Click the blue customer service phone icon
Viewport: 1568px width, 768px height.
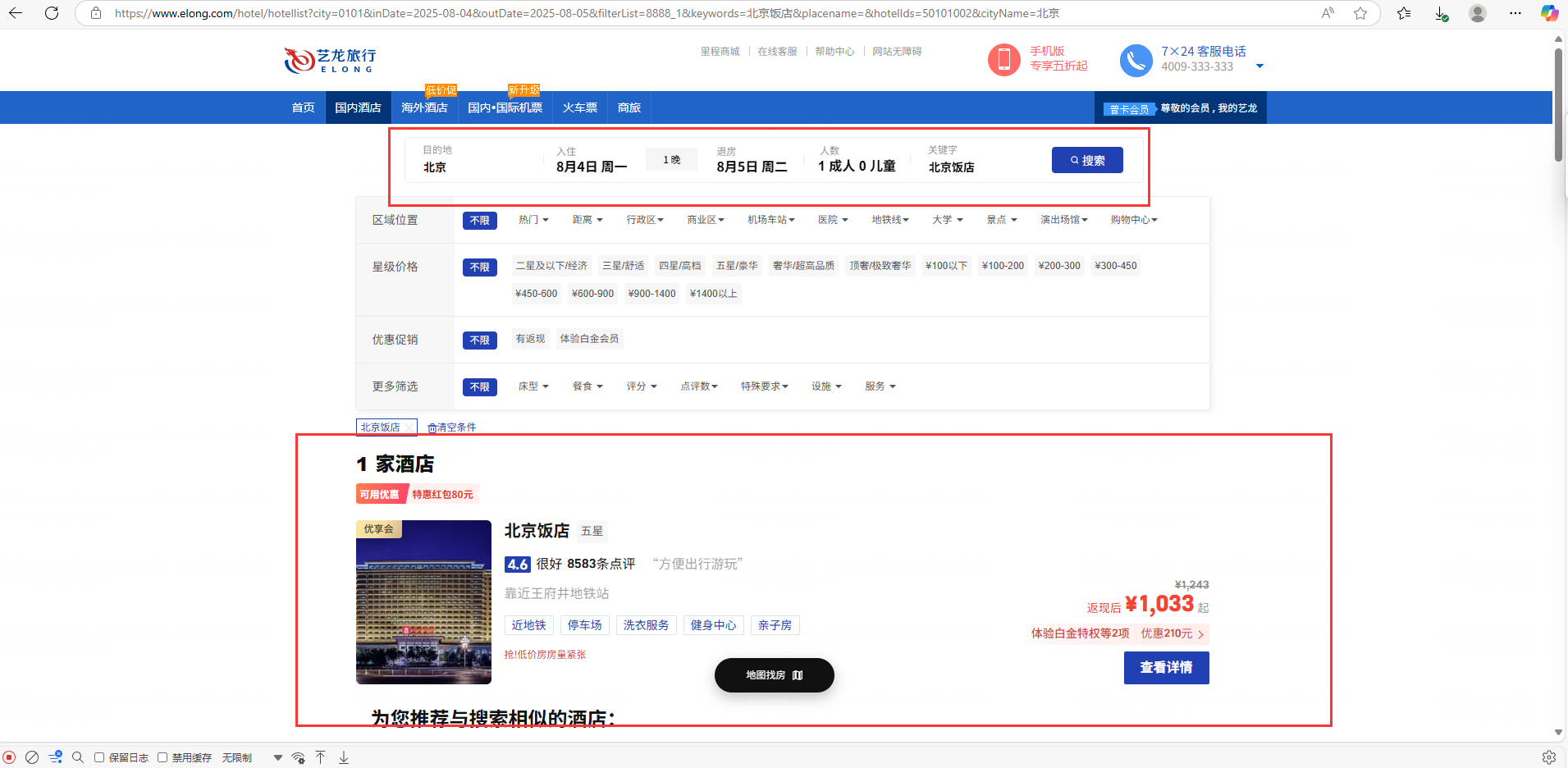[x=1136, y=60]
